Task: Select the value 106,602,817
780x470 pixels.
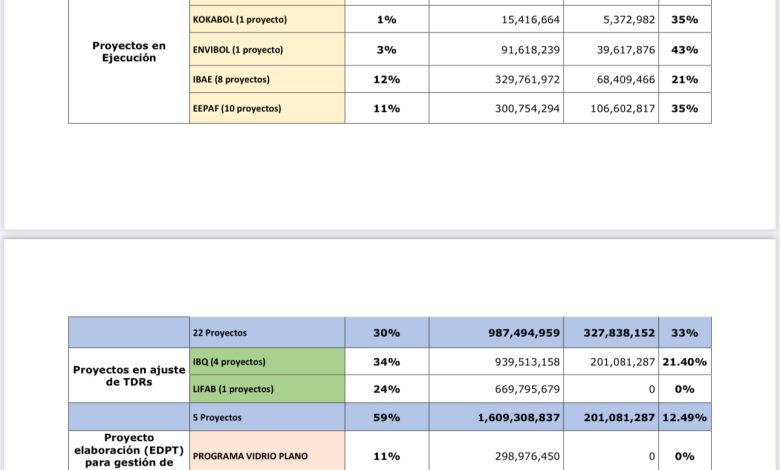Action: tap(610, 108)
